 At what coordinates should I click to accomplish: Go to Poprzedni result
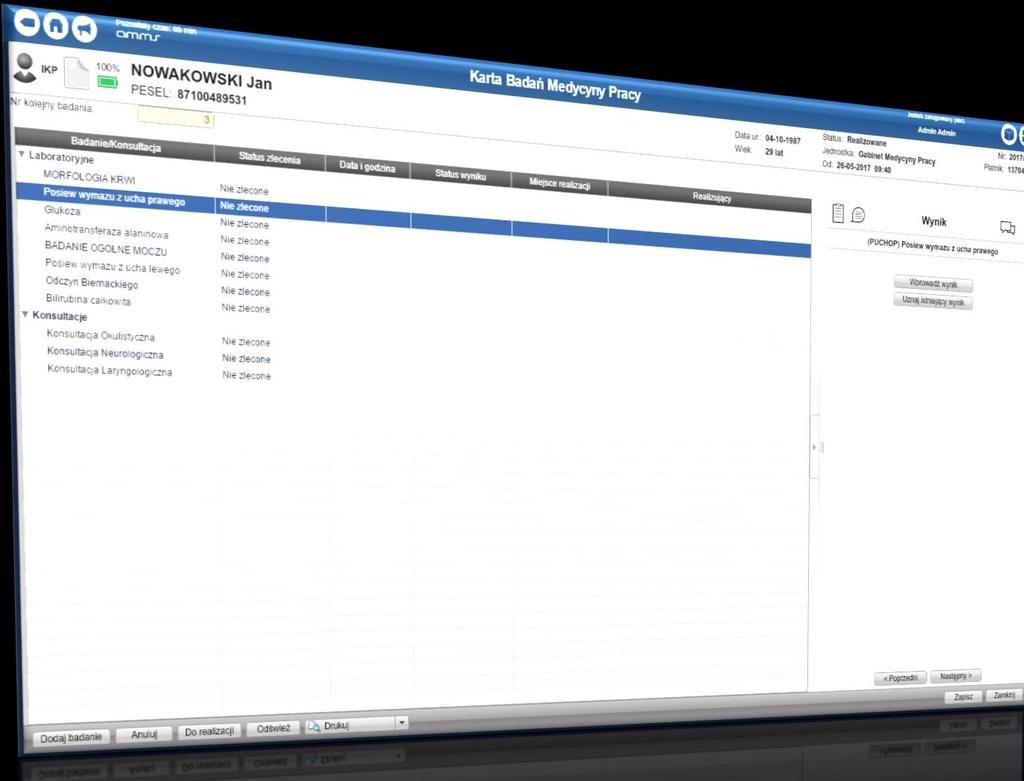click(901, 678)
